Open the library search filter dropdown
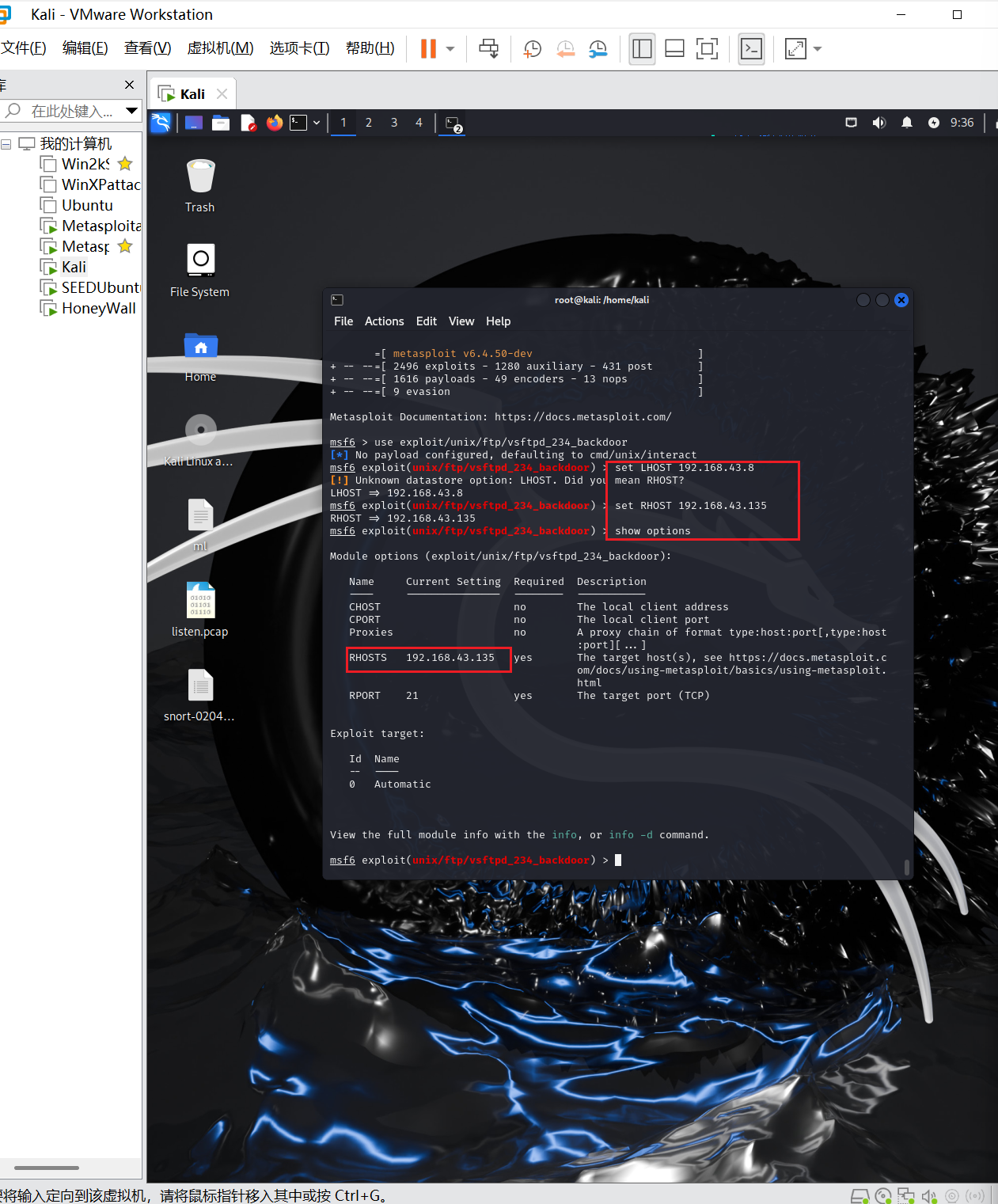Viewport: 998px width, 1204px height. click(x=132, y=111)
